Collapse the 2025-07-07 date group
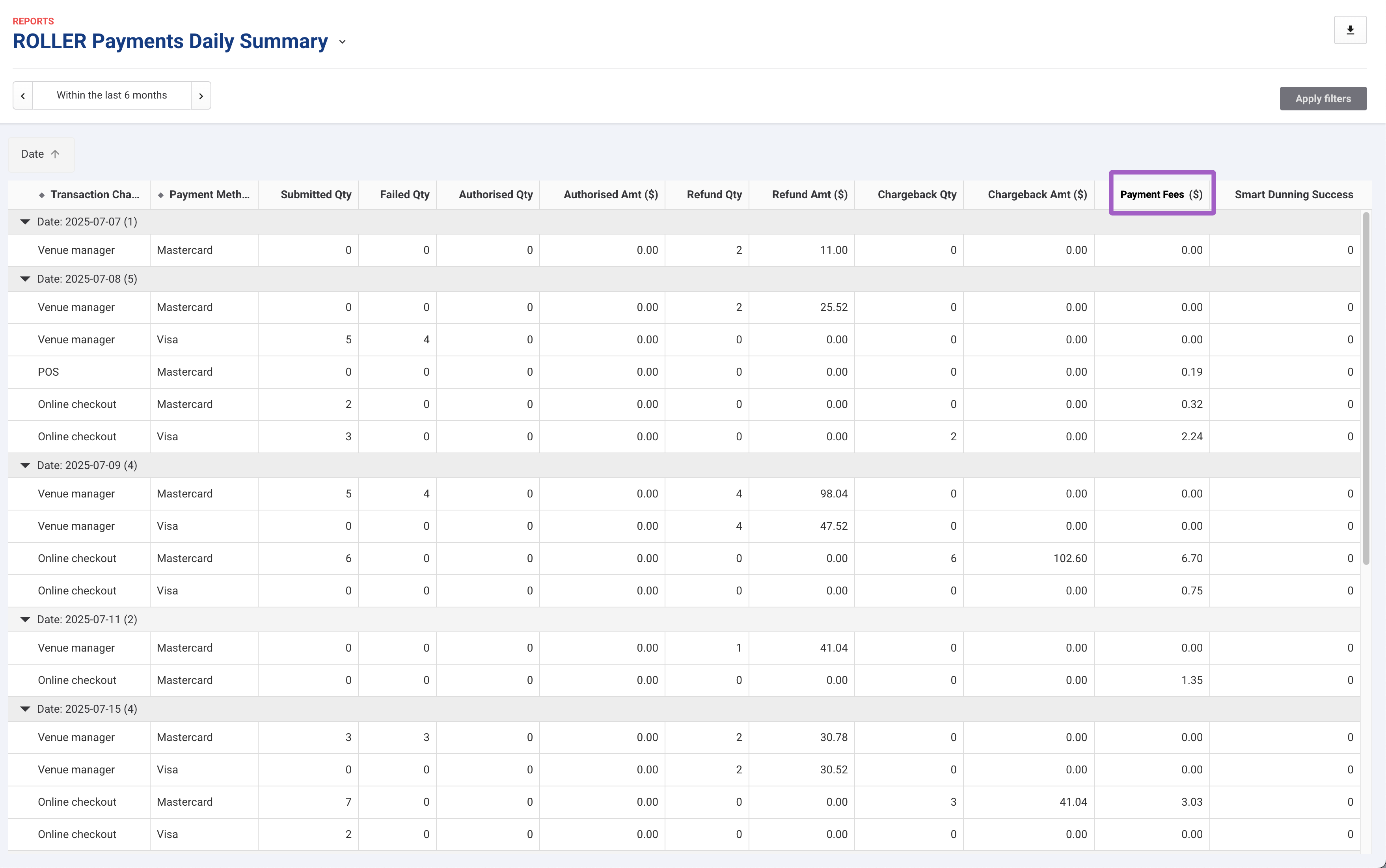1386x868 pixels. pyautogui.click(x=25, y=222)
